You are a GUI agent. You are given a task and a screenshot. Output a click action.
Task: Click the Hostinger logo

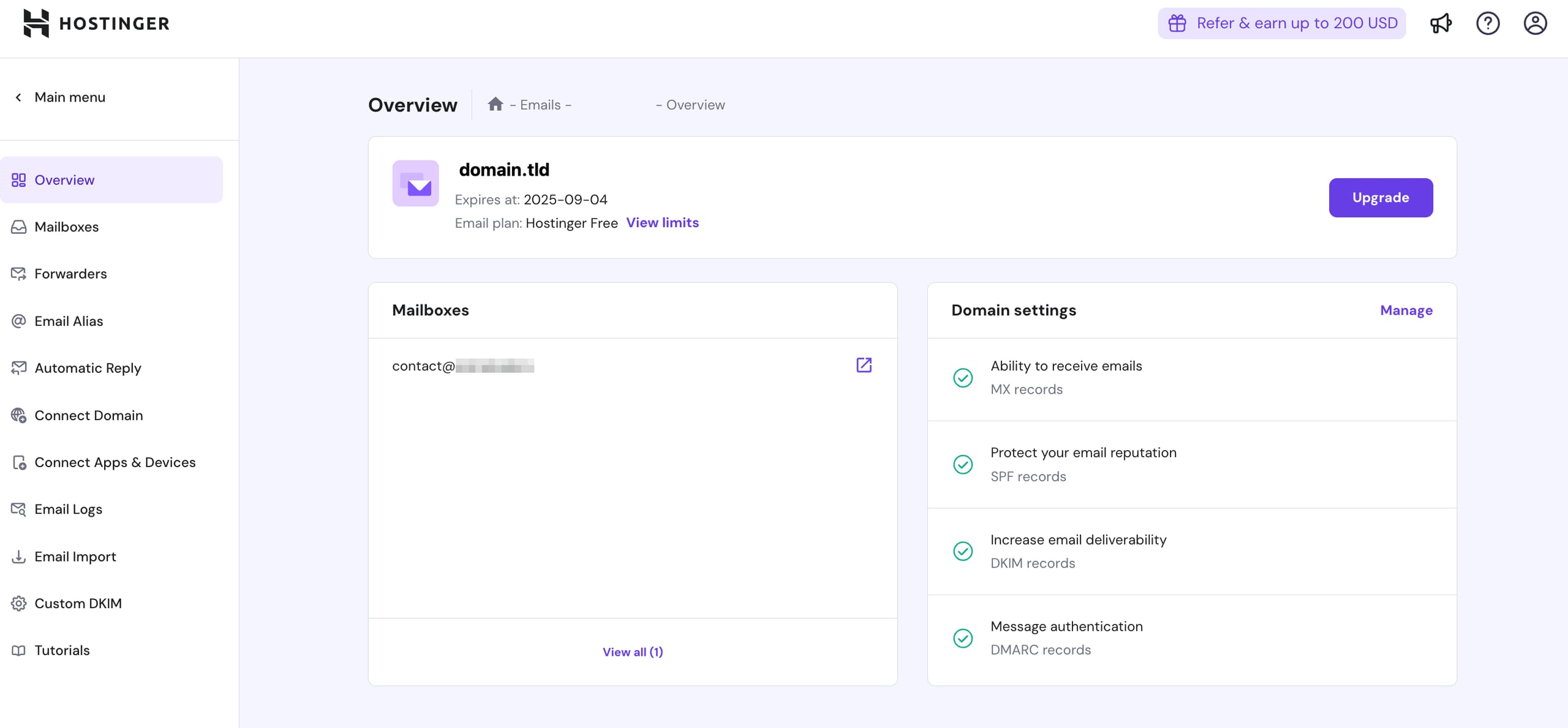[x=96, y=23]
